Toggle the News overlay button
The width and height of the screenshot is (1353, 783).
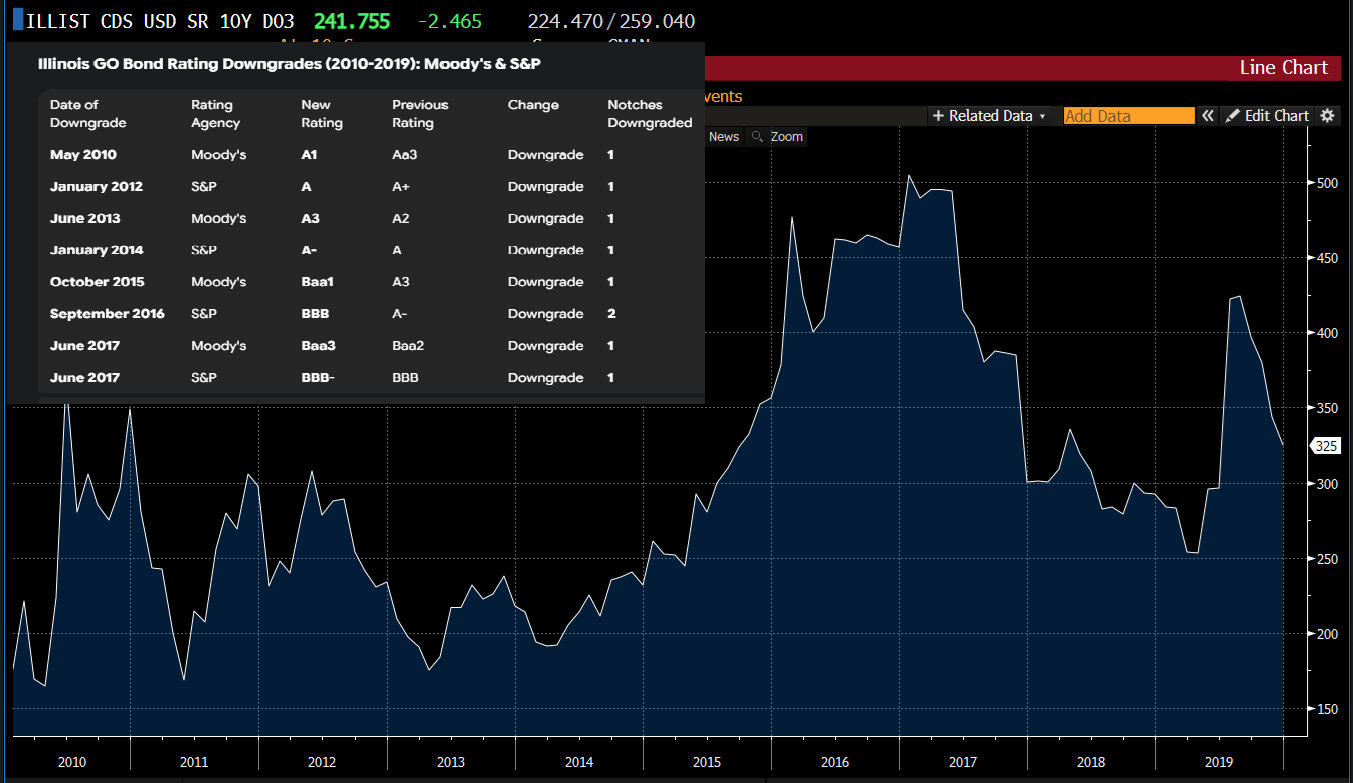[x=723, y=137]
